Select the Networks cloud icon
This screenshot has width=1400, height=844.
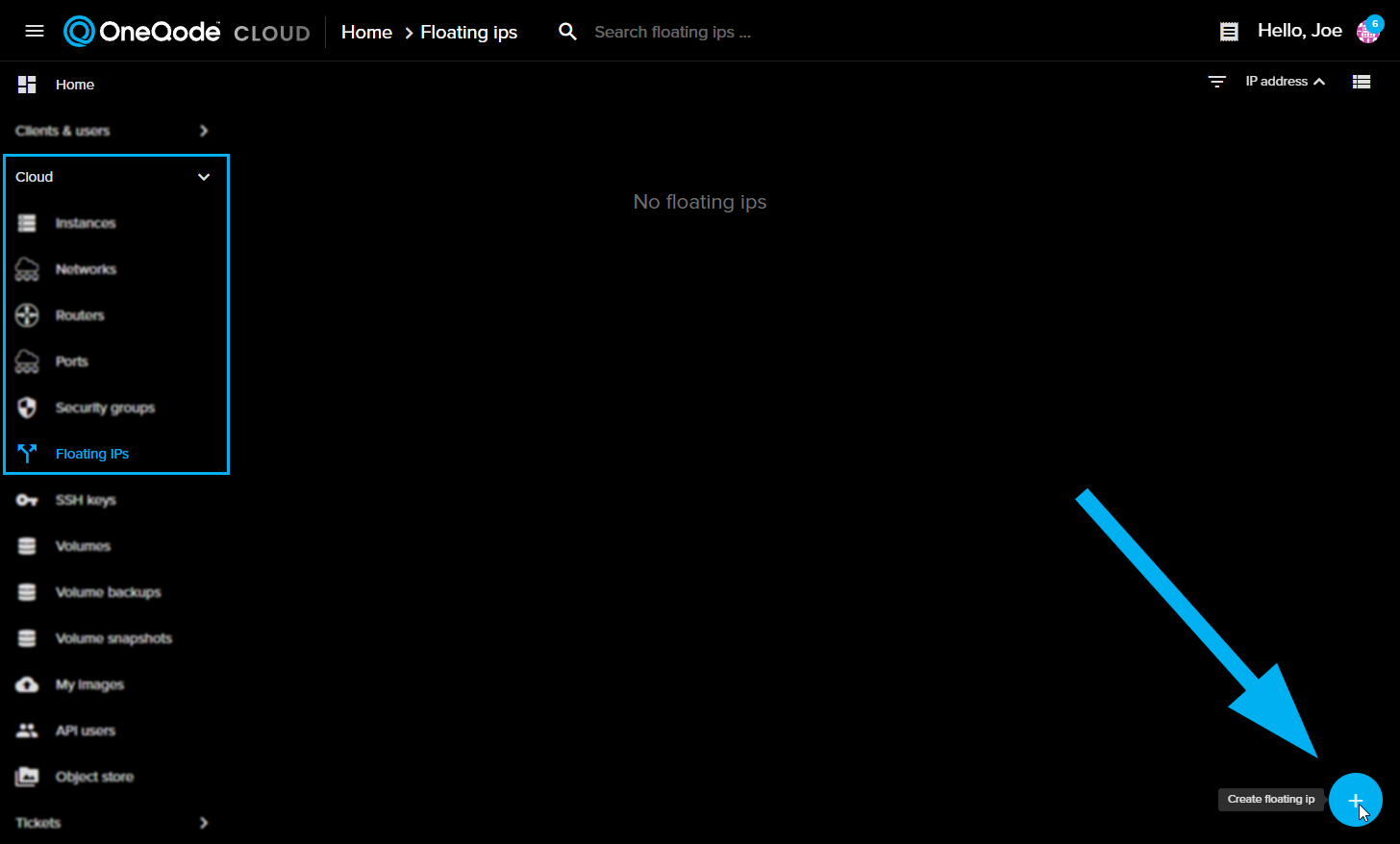point(26,268)
